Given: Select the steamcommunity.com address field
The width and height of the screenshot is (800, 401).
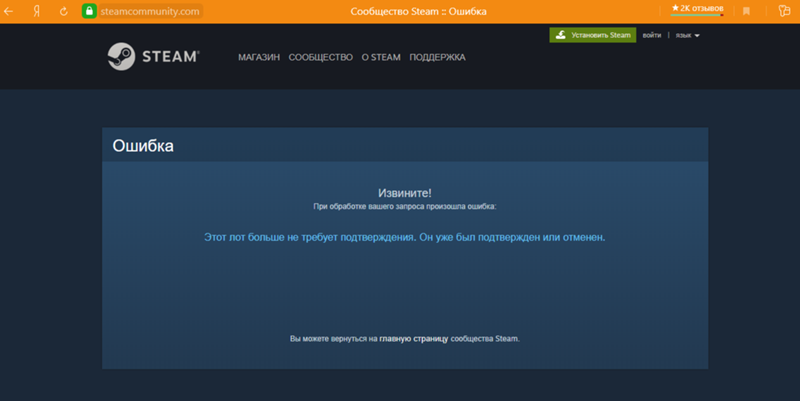Looking at the screenshot, I should 149,11.
